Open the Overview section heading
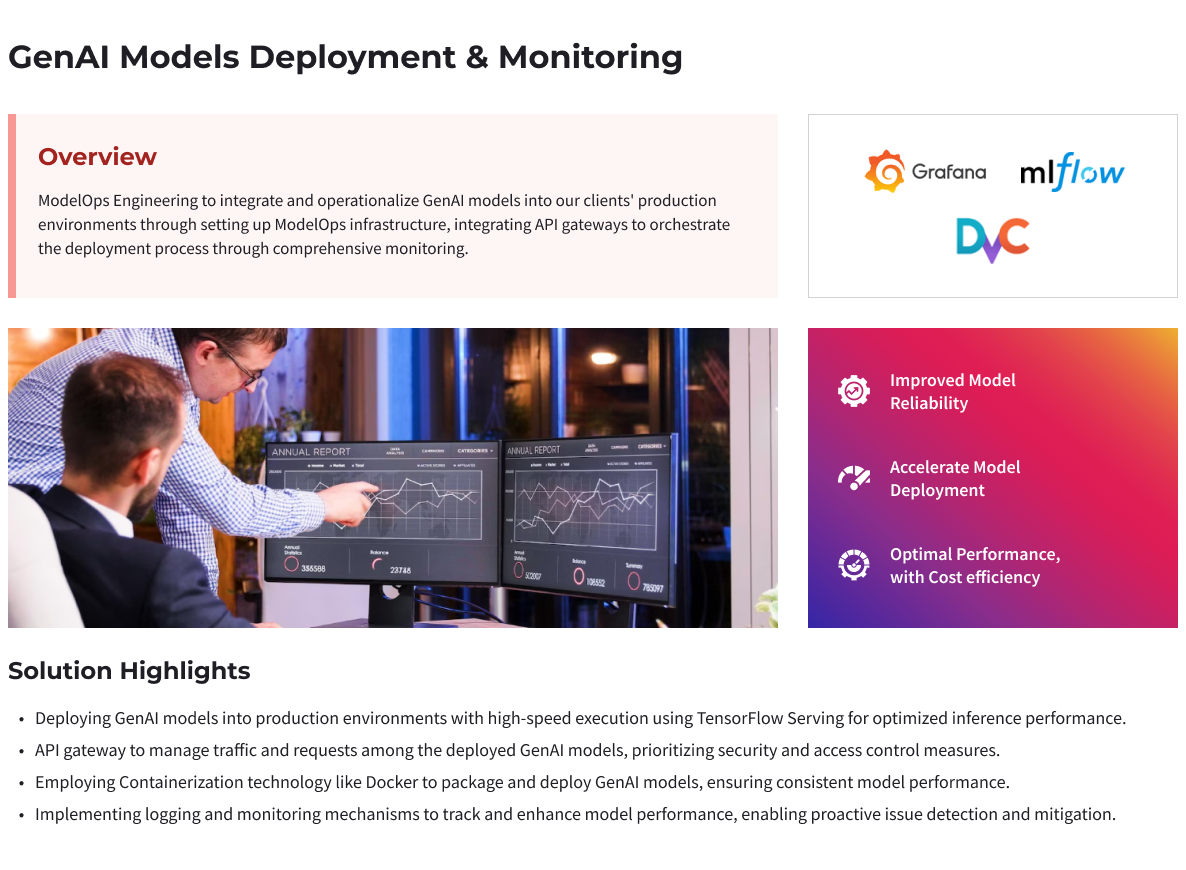 pyautogui.click(x=97, y=156)
